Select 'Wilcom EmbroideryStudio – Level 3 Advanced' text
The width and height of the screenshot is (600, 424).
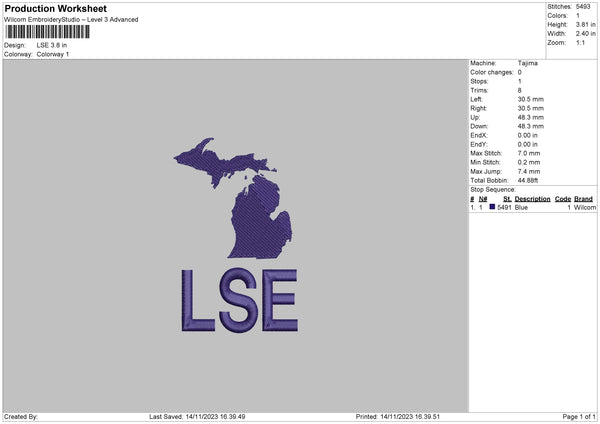[71, 20]
